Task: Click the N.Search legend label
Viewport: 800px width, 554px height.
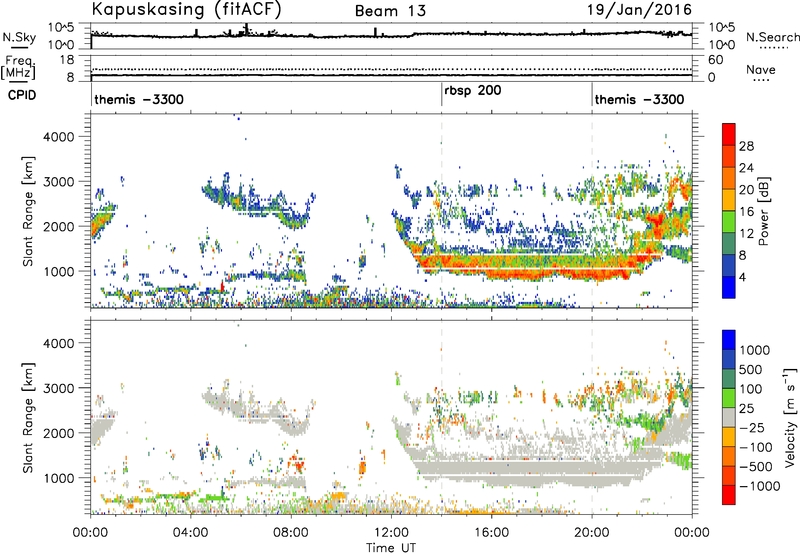Action: (772, 37)
